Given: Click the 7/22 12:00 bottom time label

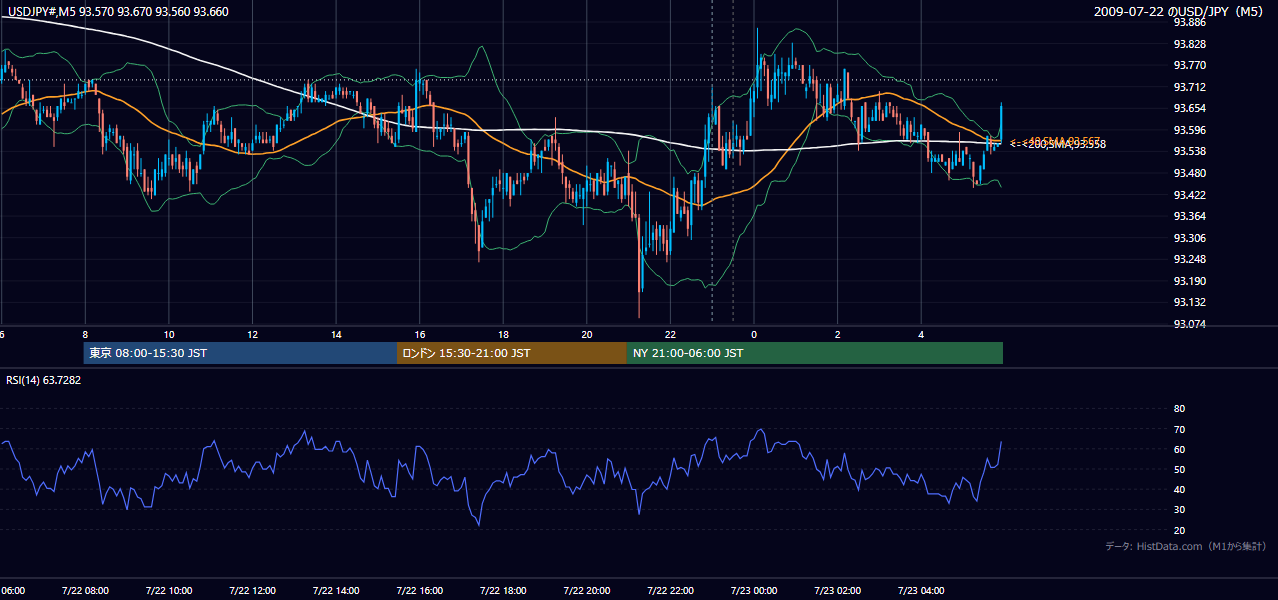Looking at the screenshot, I should click(x=252, y=591).
